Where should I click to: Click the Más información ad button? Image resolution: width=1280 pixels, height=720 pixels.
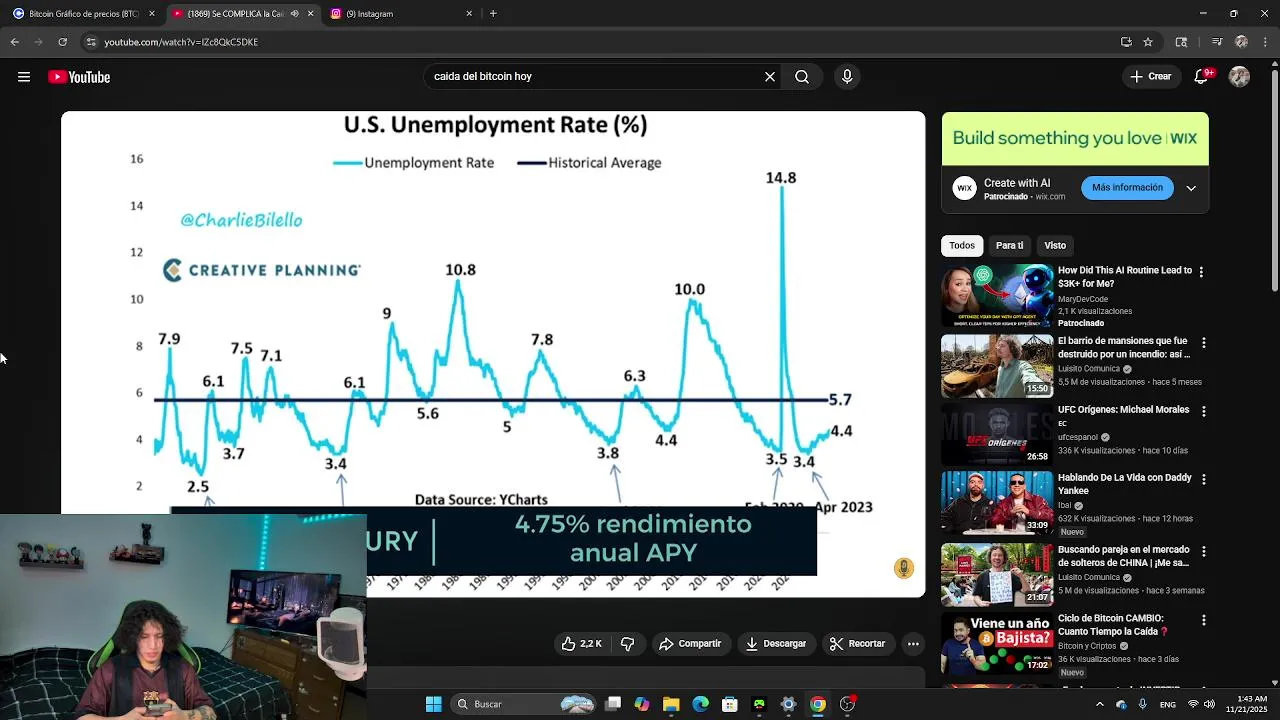tap(1127, 187)
